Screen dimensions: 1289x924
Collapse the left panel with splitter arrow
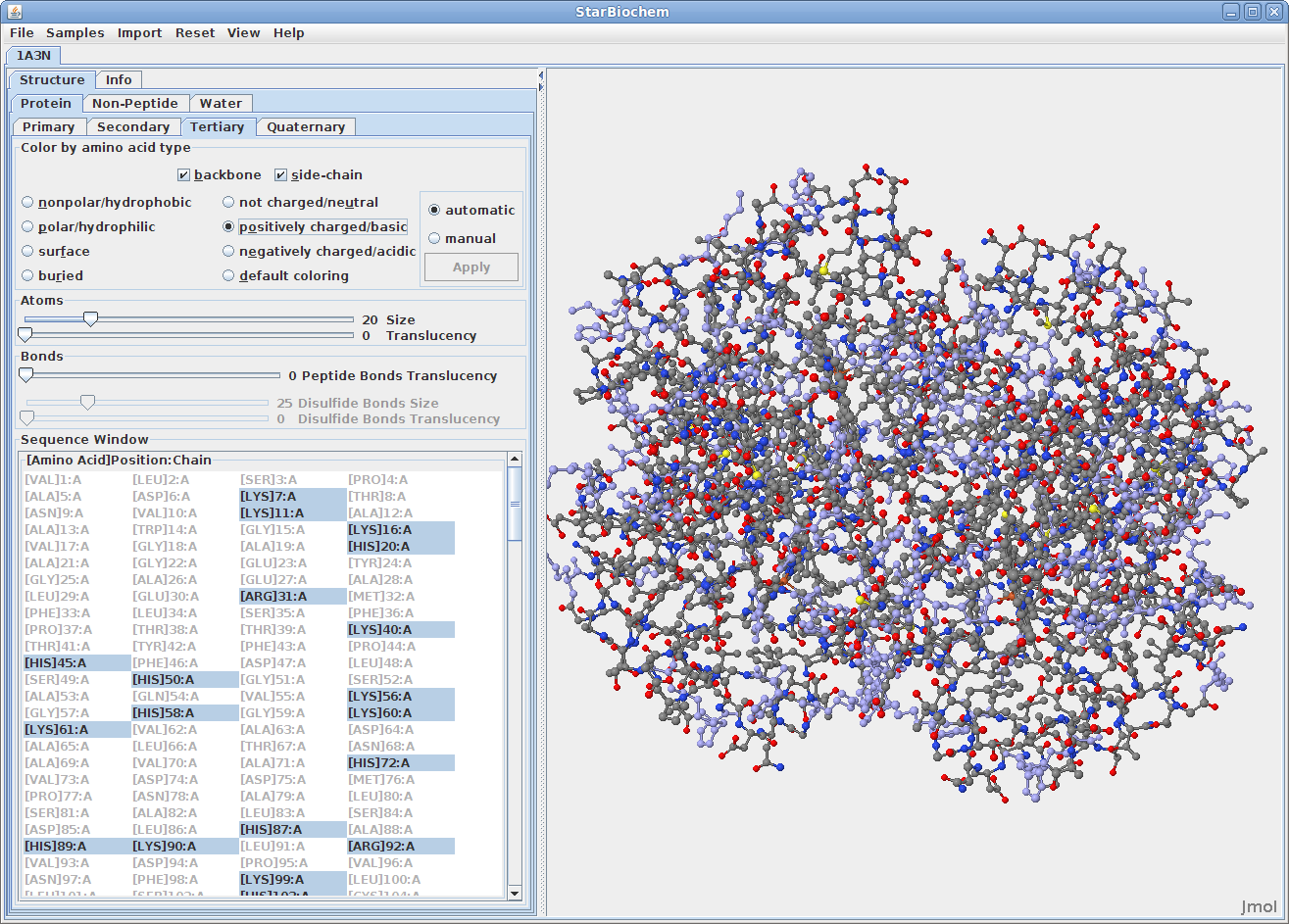[541, 74]
